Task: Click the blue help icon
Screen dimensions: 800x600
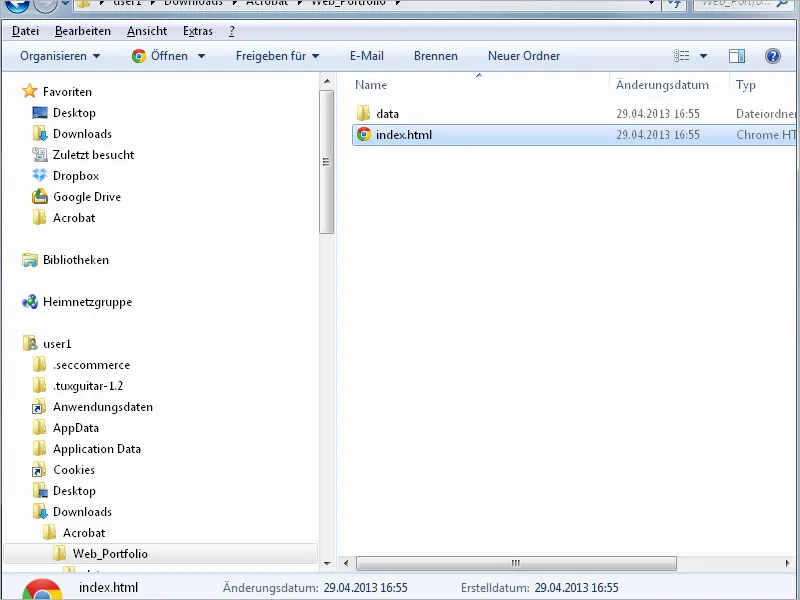Action: 772,56
